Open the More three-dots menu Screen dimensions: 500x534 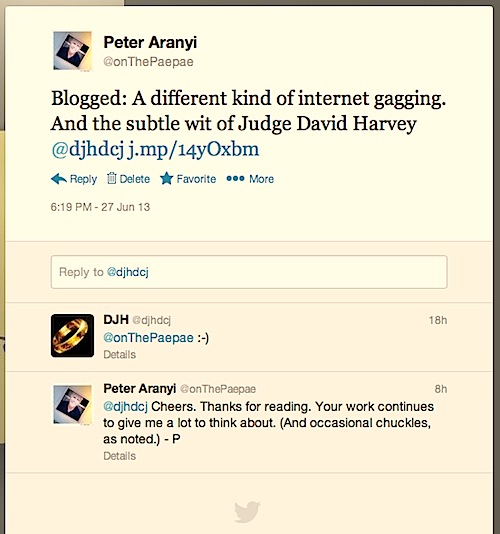[x=235, y=178]
